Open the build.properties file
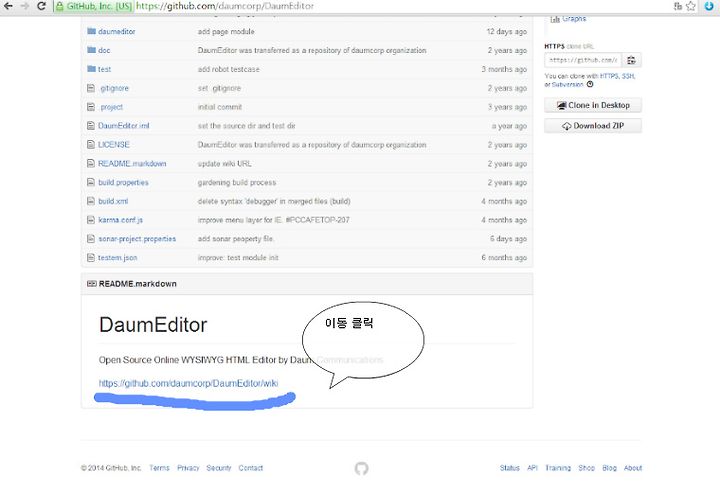 123,182
